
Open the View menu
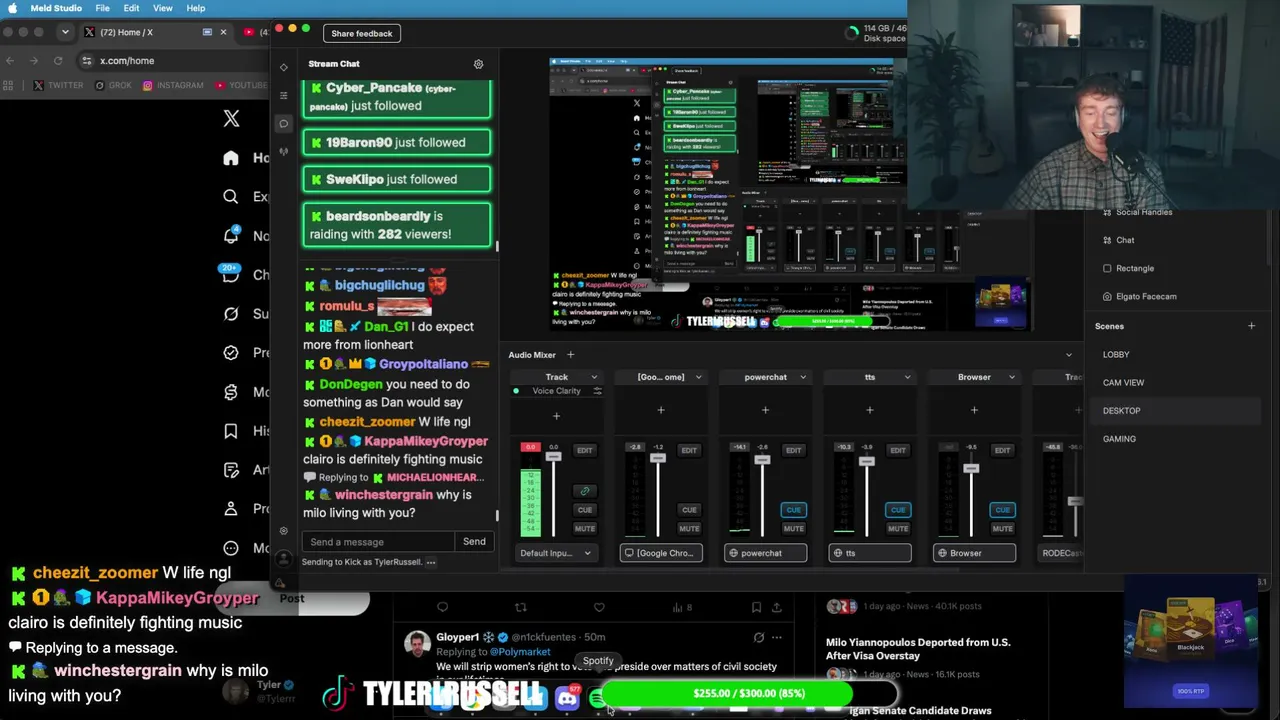(162, 8)
